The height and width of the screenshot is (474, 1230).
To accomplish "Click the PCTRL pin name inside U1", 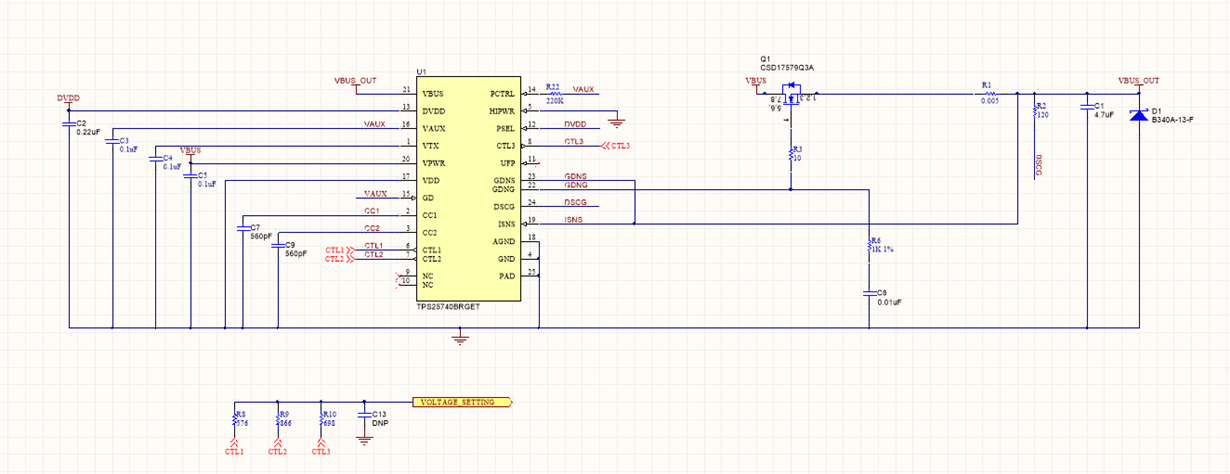I will pos(502,92).
